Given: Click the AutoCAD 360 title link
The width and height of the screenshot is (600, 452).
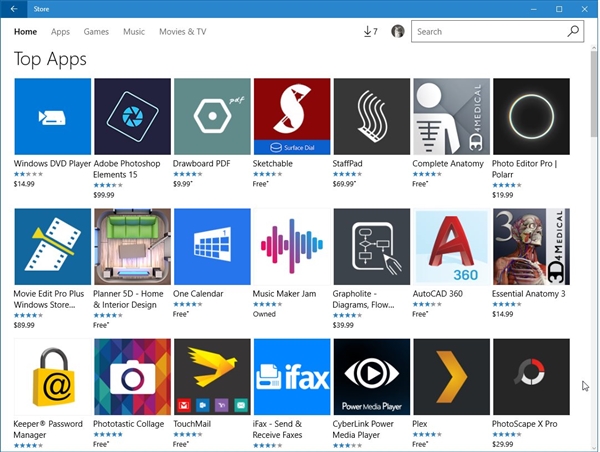Looking at the screenshot, I should 437,294.
